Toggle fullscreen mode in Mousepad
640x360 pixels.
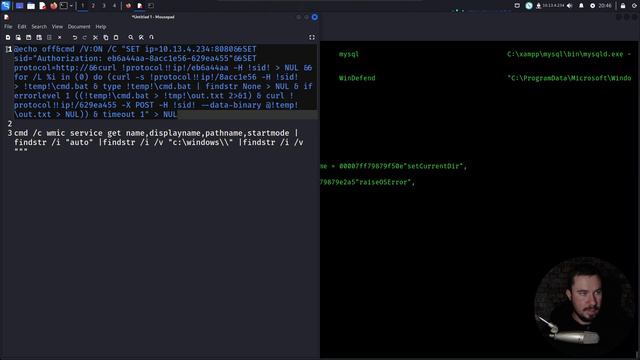pos(312,38)
